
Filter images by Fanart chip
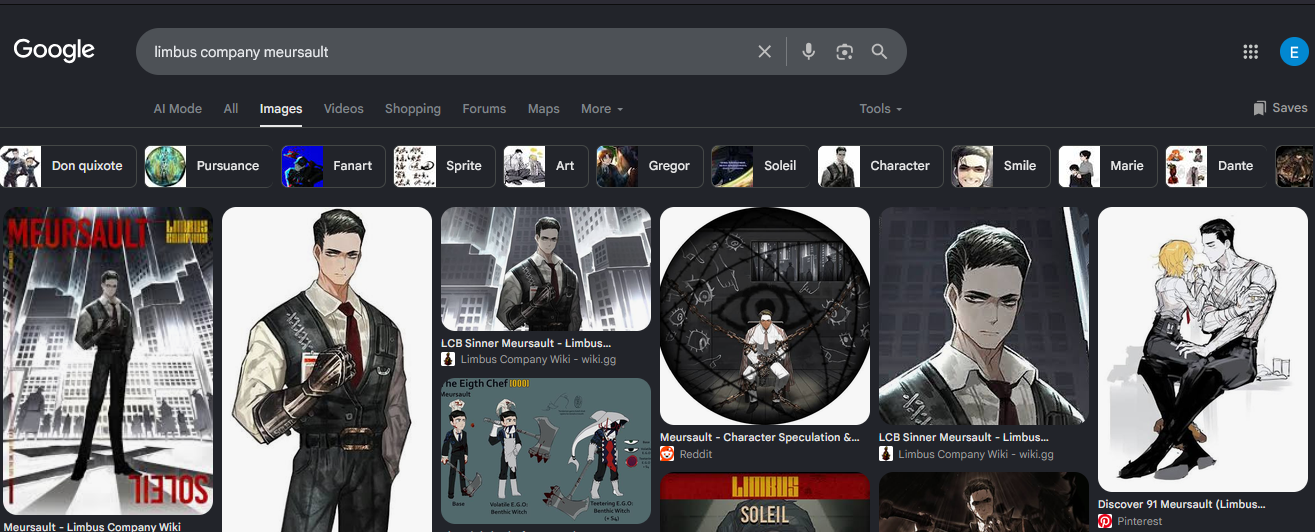click(x=333, y=166)
